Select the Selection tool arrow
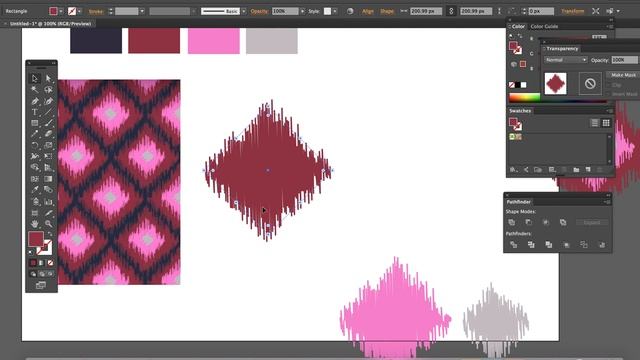640x360 pixels. tap(35, 78)
